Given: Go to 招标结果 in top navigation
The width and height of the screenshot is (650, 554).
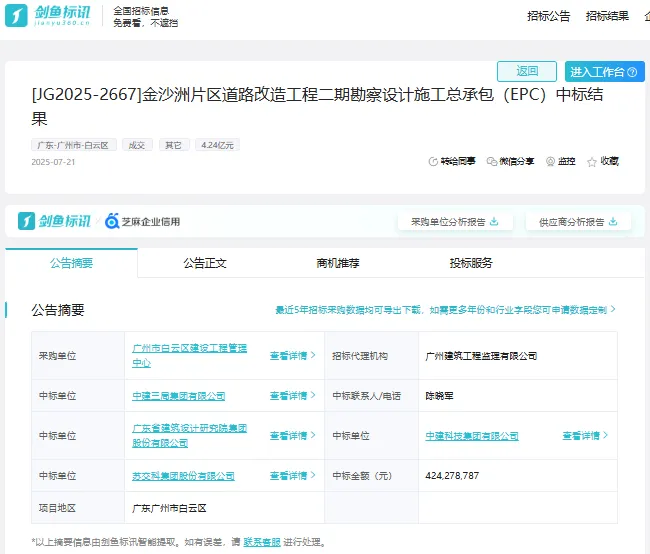Looking at the screenshot, I should pos(607,16).
